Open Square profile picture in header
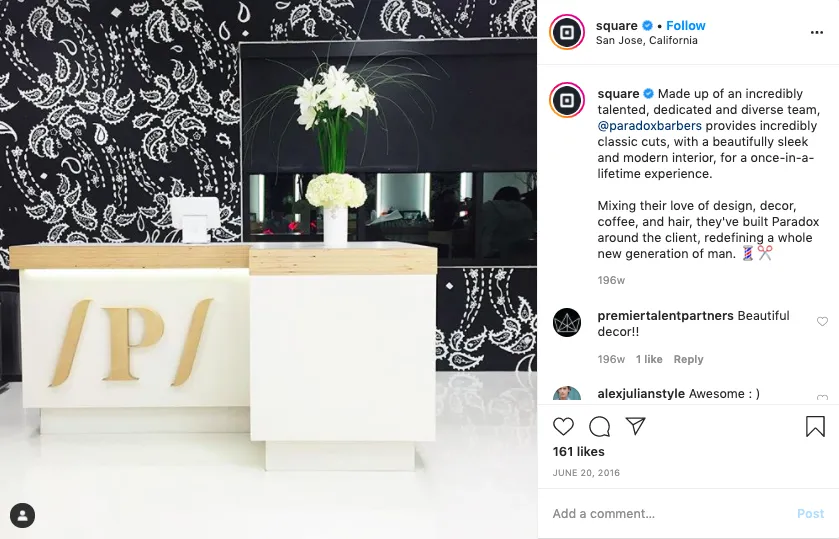This screenshot has height=539, width=839. coord(567,32)
